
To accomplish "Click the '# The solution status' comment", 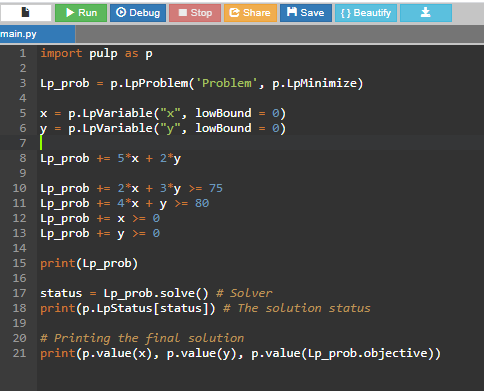I will 297,308.
